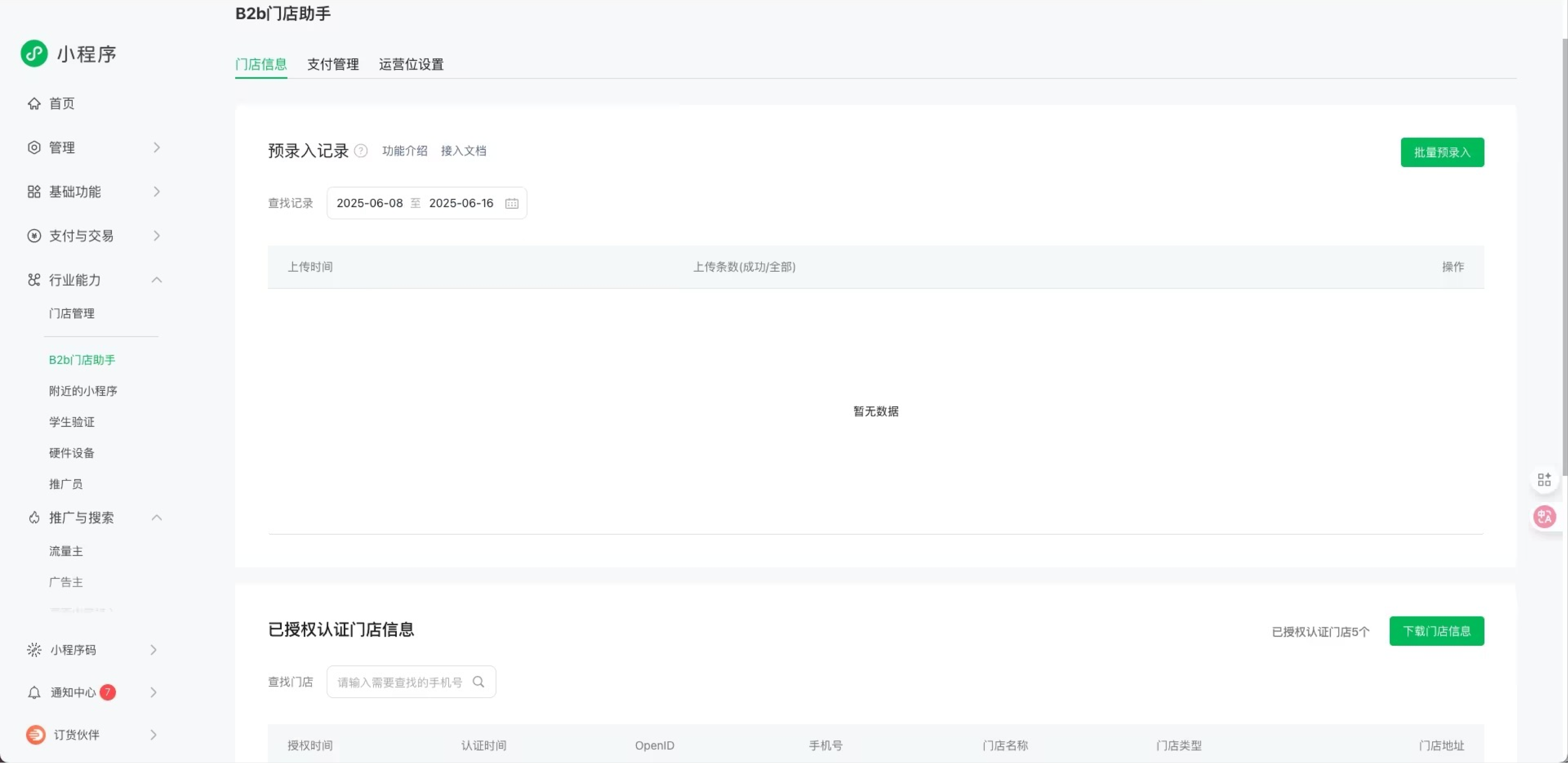Click the green 小程序 logo icon
This screenshot has height=763, width=1568.
point(34,54)
